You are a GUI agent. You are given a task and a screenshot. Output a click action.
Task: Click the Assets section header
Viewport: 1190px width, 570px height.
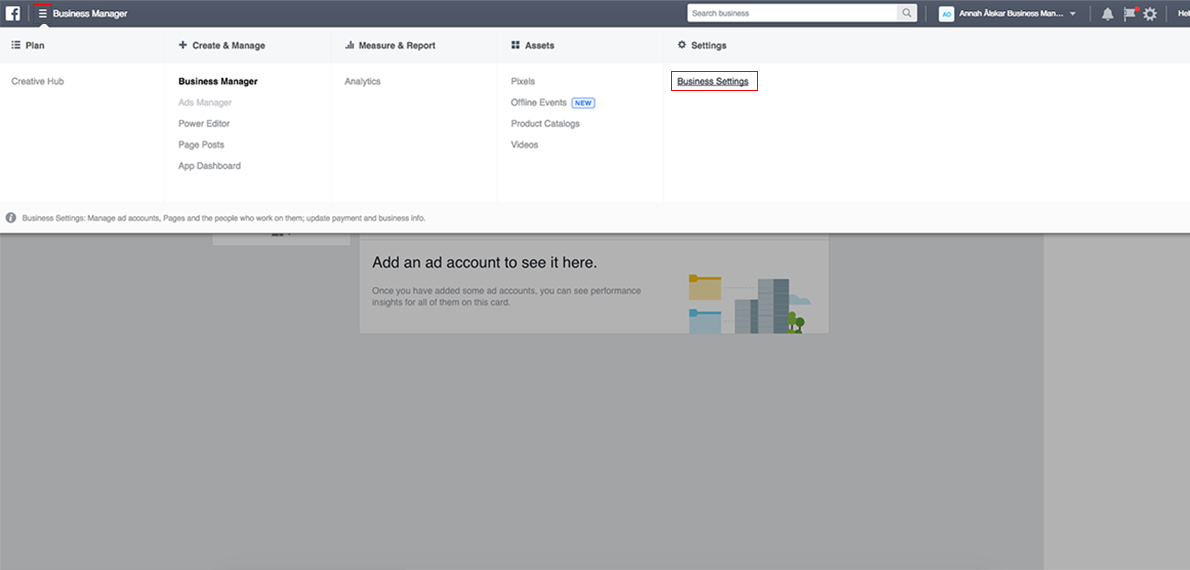[533, 46]
